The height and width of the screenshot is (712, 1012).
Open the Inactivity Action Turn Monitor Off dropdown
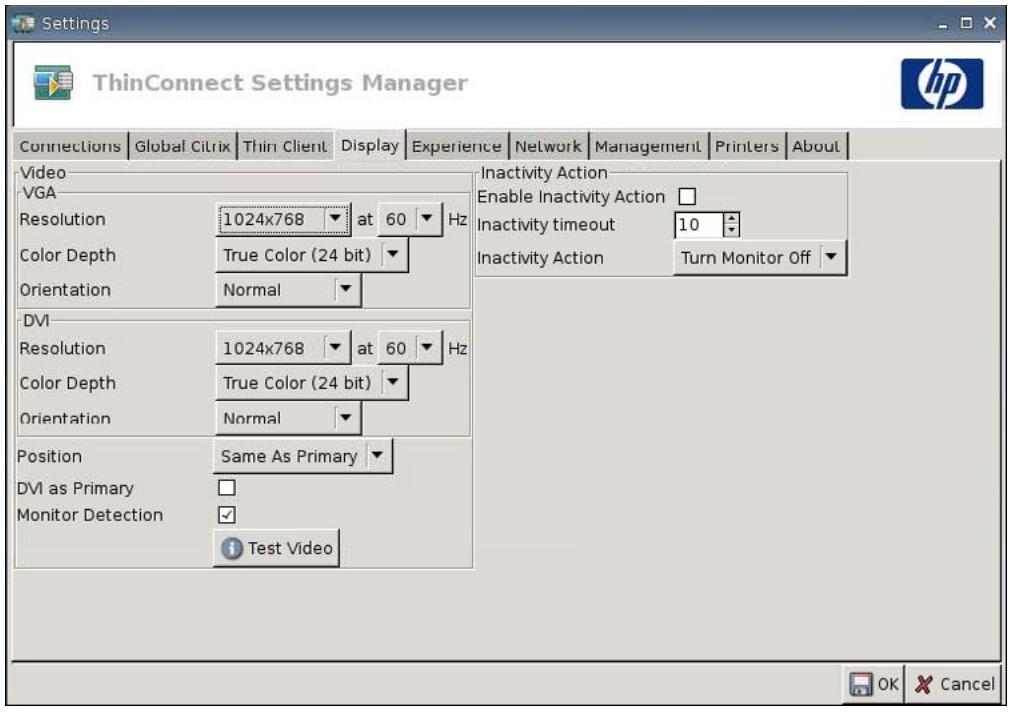pyautogui.click(x=760, y=258)
